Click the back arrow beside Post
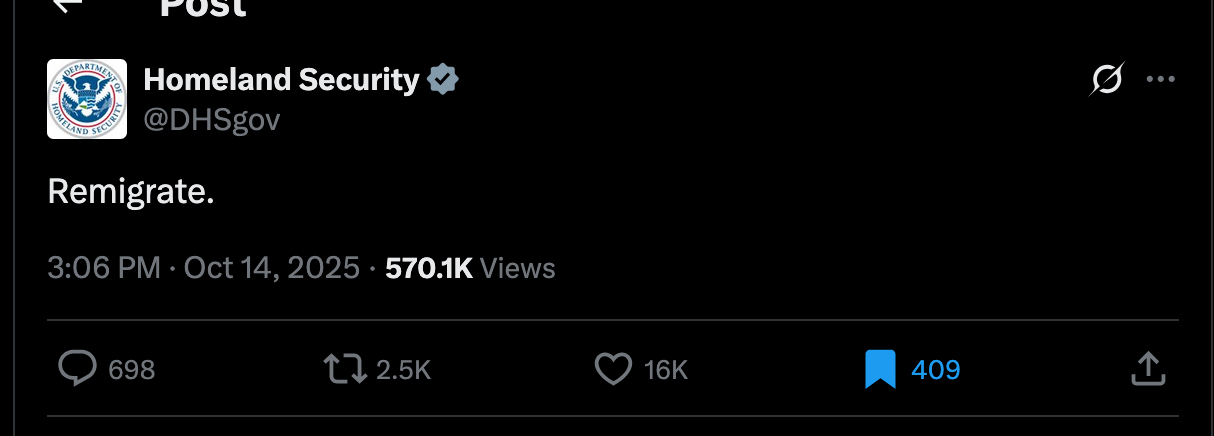Screen dimensions: 1214x436 66,6
